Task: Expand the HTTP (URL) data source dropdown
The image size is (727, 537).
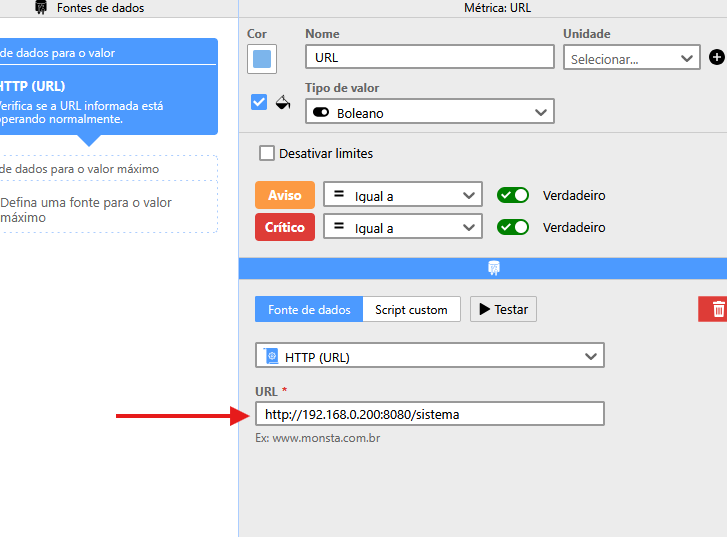Action: click(429, 356)
